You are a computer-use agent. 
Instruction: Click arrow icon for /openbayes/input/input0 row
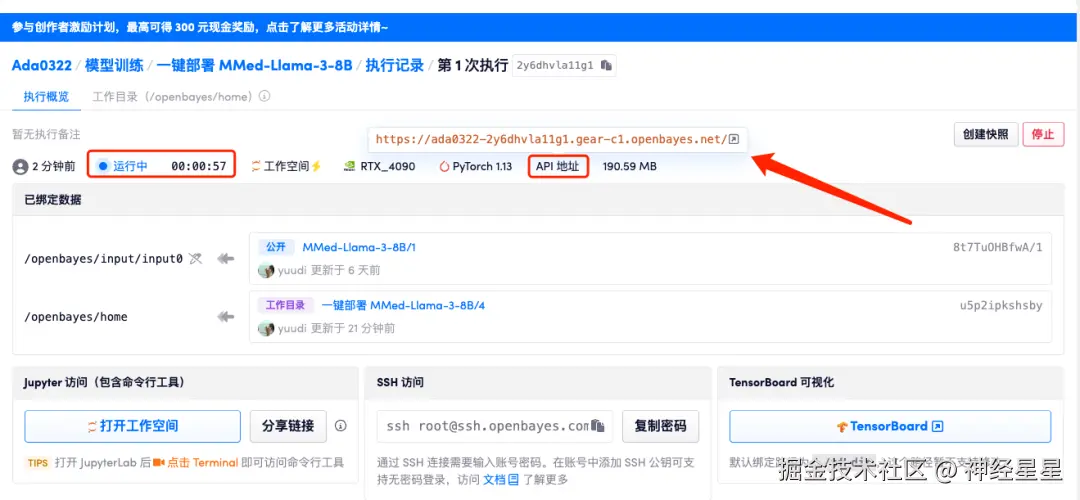(226, 258)
